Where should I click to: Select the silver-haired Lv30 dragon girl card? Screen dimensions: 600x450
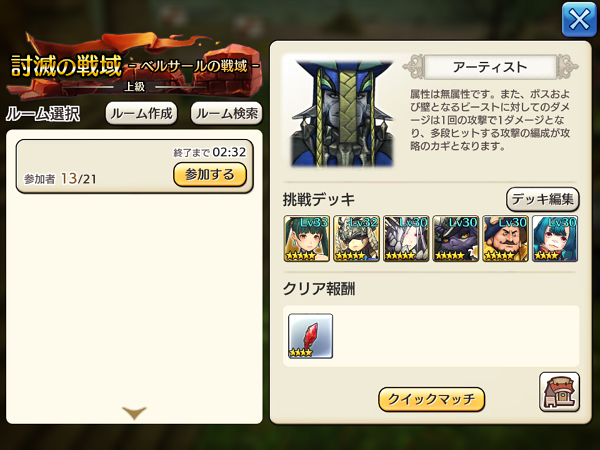coord(406,238)
